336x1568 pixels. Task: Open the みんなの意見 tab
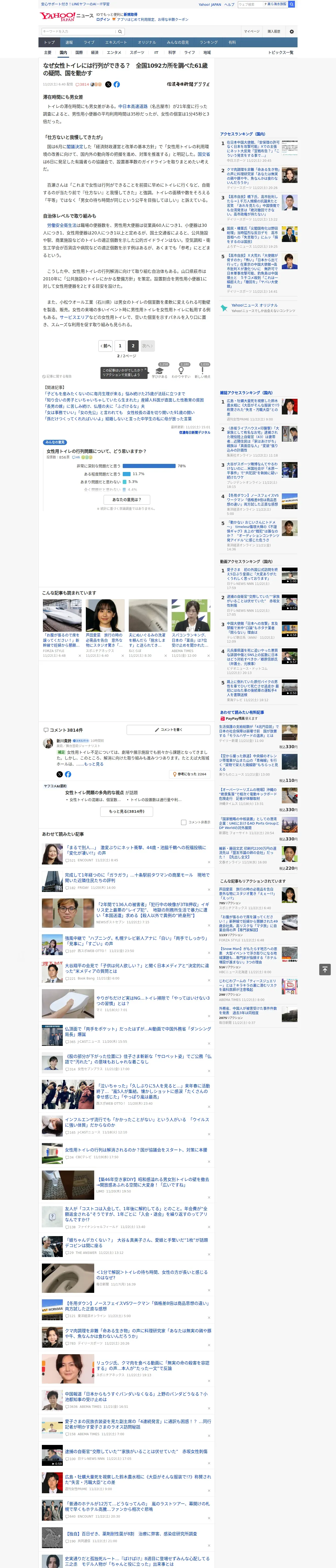click(x=177, y=43)
